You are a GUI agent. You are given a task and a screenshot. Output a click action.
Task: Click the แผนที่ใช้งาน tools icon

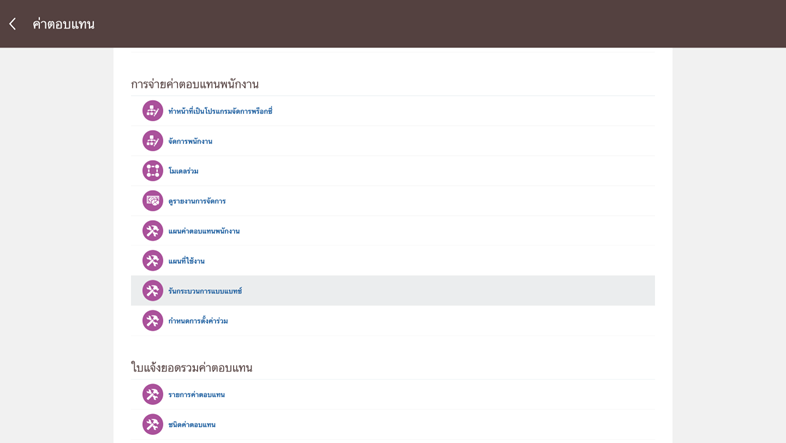(x=152, y=261)
